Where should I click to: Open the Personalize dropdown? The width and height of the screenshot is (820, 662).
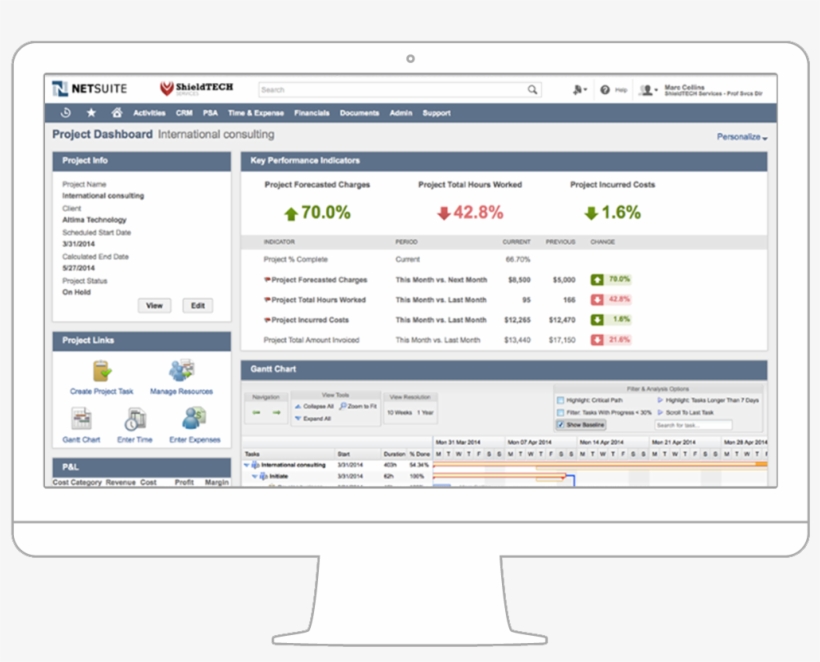[x=737, y=134]
